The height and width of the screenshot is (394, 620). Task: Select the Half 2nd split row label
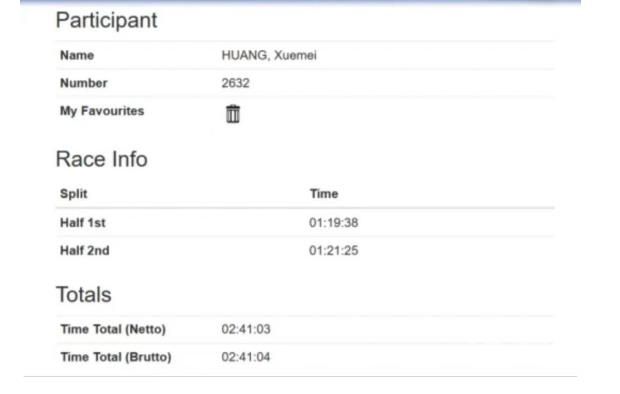[85, 250]
